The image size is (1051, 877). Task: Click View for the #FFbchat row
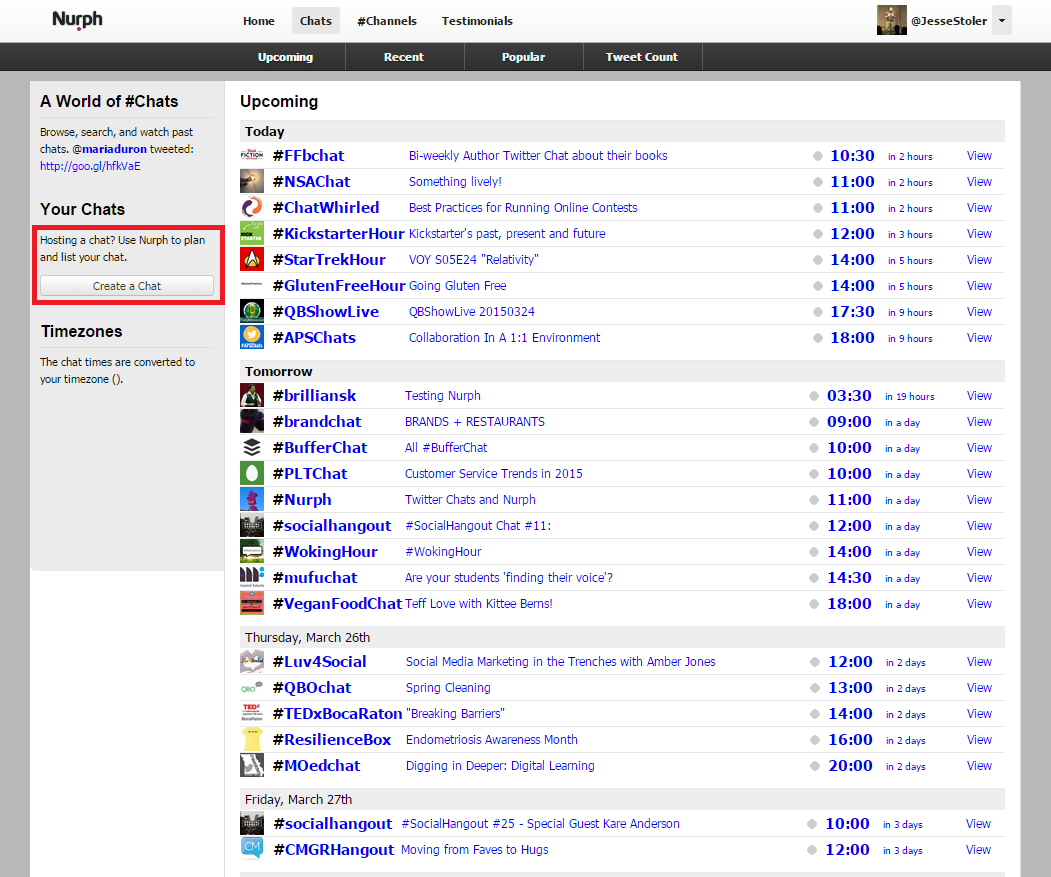tap(979, 156)
